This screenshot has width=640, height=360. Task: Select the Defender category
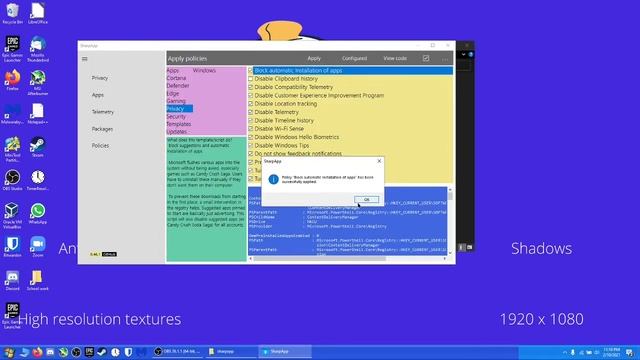(x=178, y=86)
